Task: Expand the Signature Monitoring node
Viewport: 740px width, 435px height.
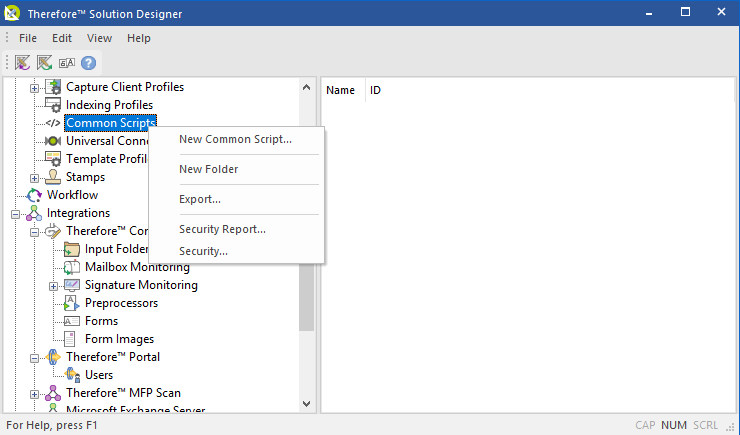Action: (x=53, y=285)
